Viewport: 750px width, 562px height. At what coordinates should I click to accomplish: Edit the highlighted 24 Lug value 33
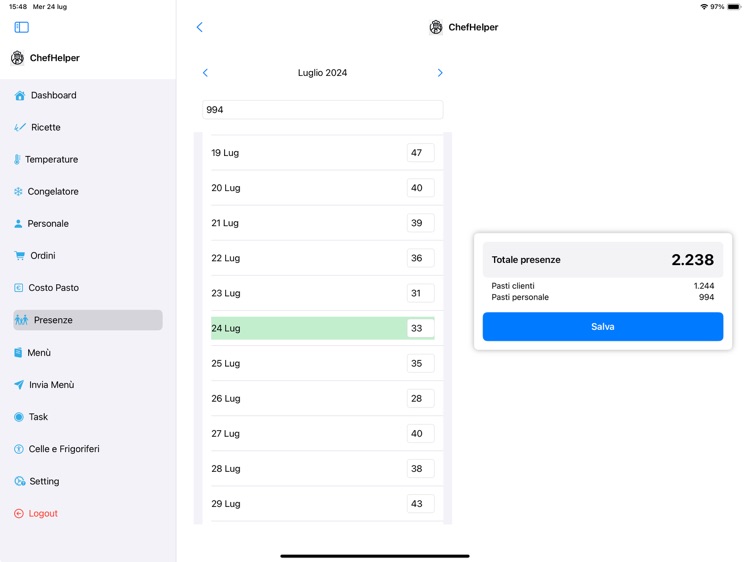tap(420, 328)
